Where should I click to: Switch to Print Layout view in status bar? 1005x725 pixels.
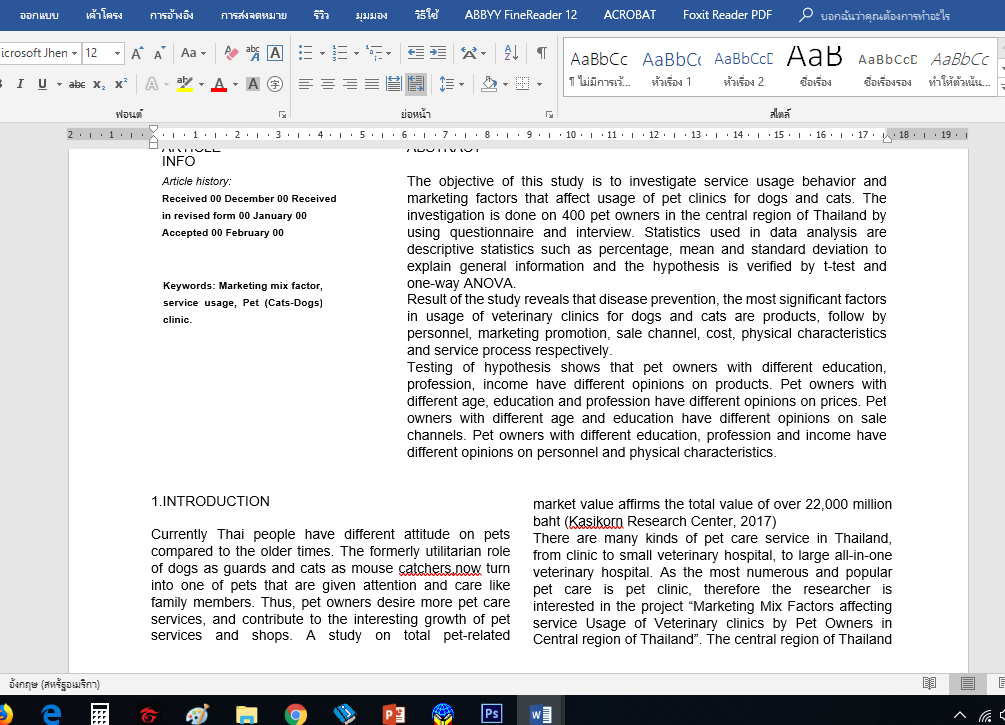(x=968, y=683)
